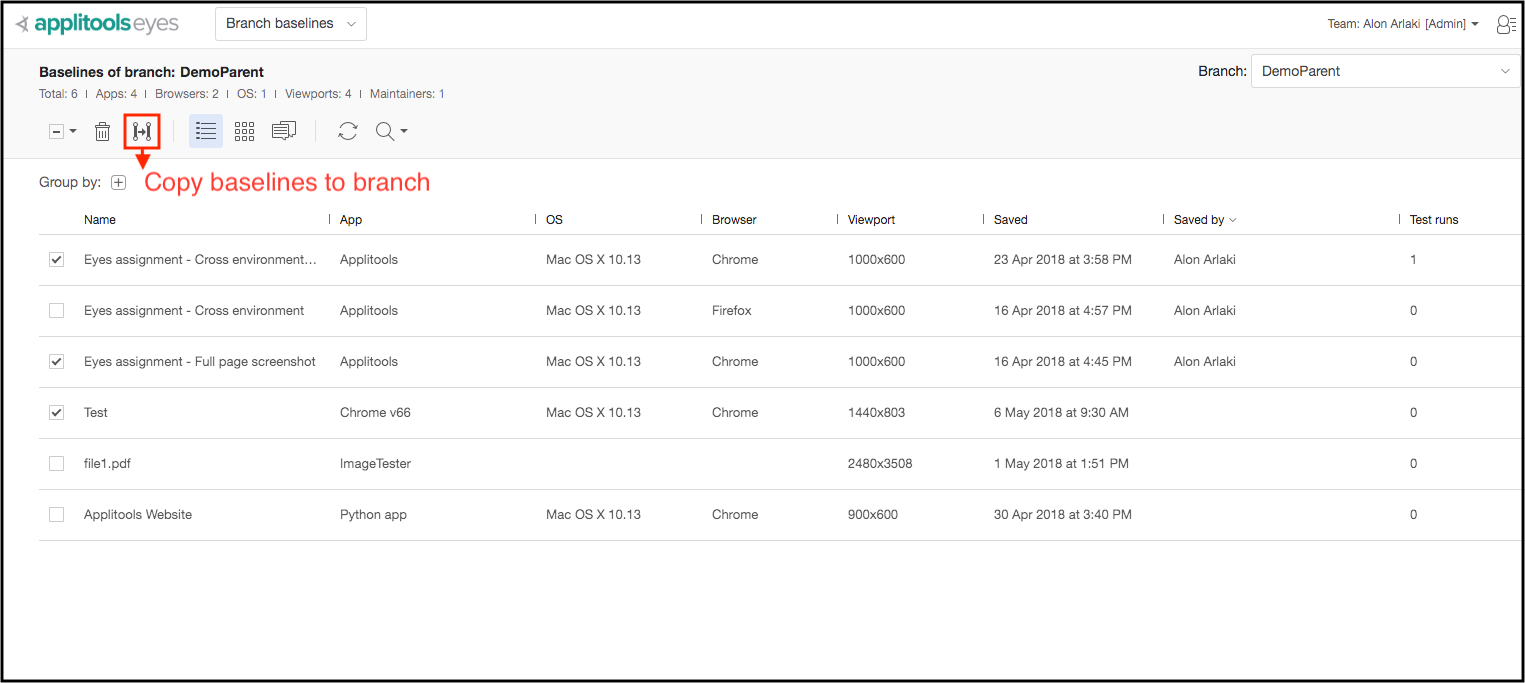Viewport: 1525px width, 683px height.
Task: Click the copy baselines to branch icon
Action: click(142, 132)
